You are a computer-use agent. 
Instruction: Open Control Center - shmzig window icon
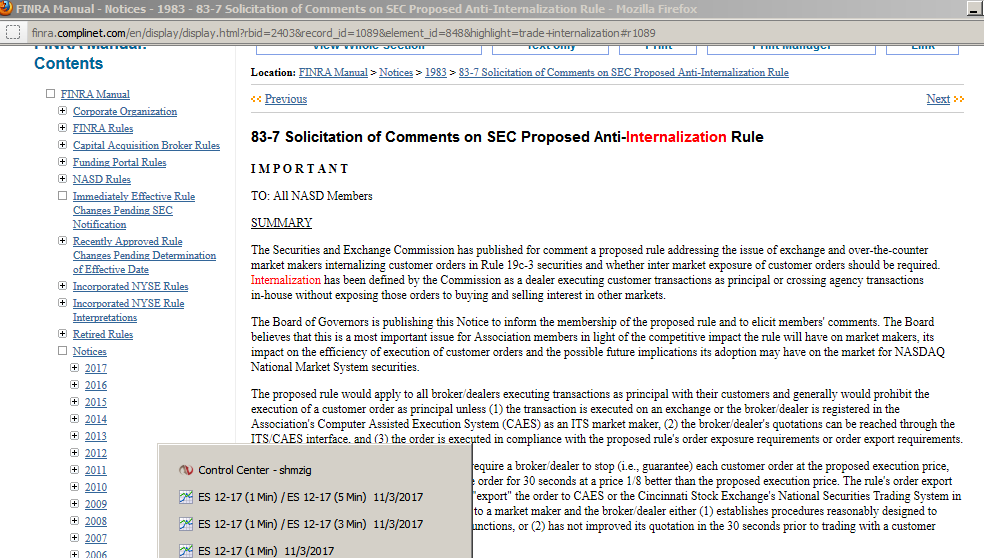(x=186, y=470)
